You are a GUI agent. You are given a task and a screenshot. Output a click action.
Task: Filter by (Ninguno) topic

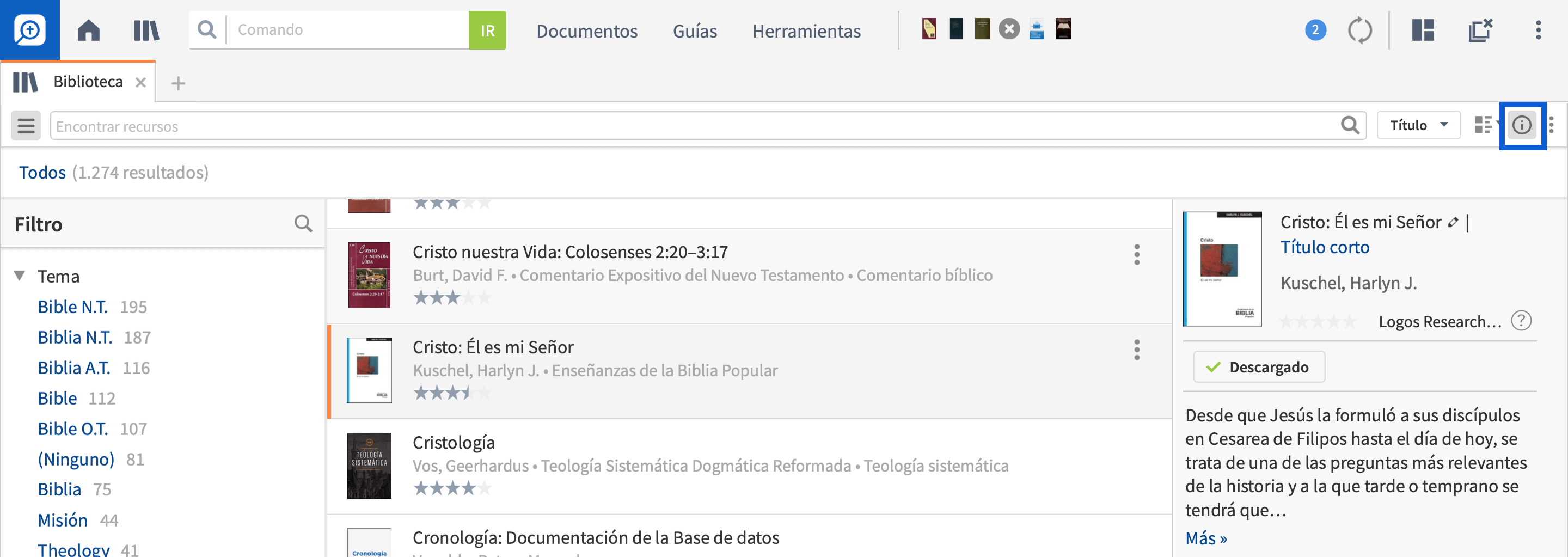point(76,459)
